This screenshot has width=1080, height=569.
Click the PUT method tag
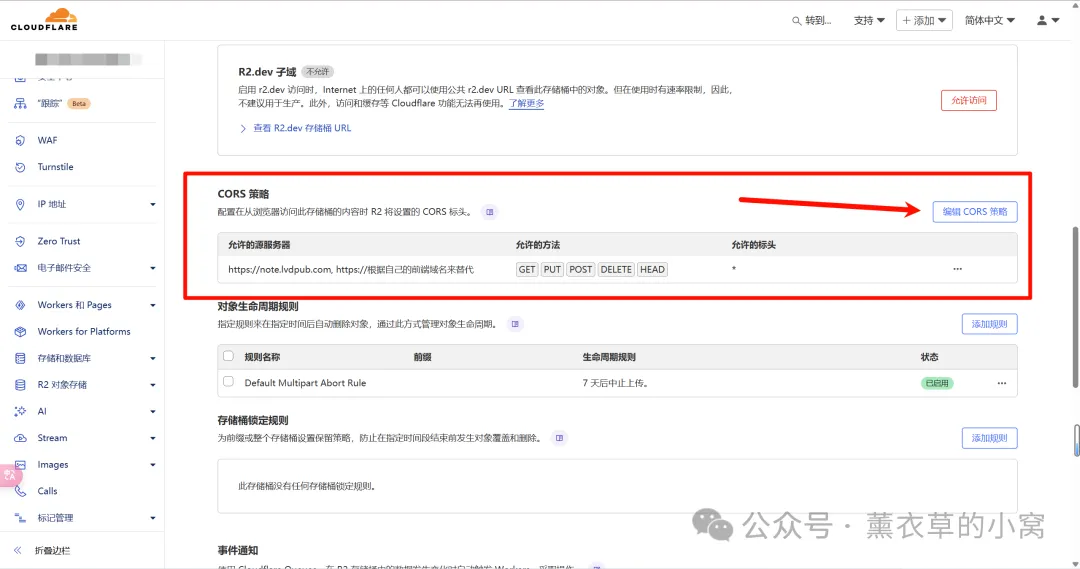pyautogui.click(x=552, y=269)
